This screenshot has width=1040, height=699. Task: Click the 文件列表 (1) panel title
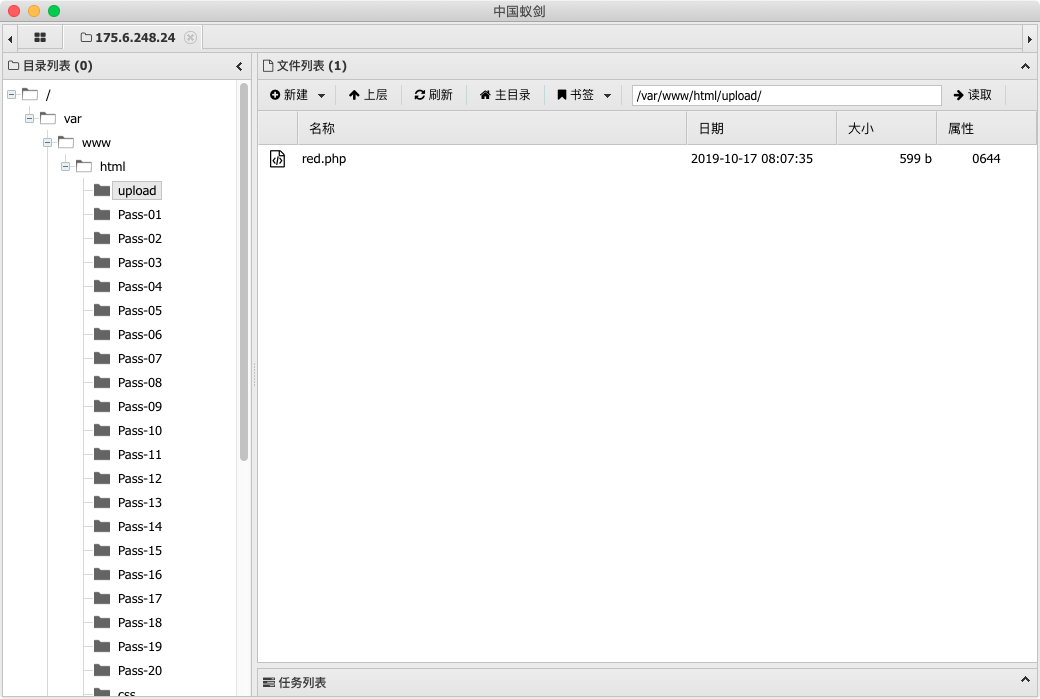[305, 66]
